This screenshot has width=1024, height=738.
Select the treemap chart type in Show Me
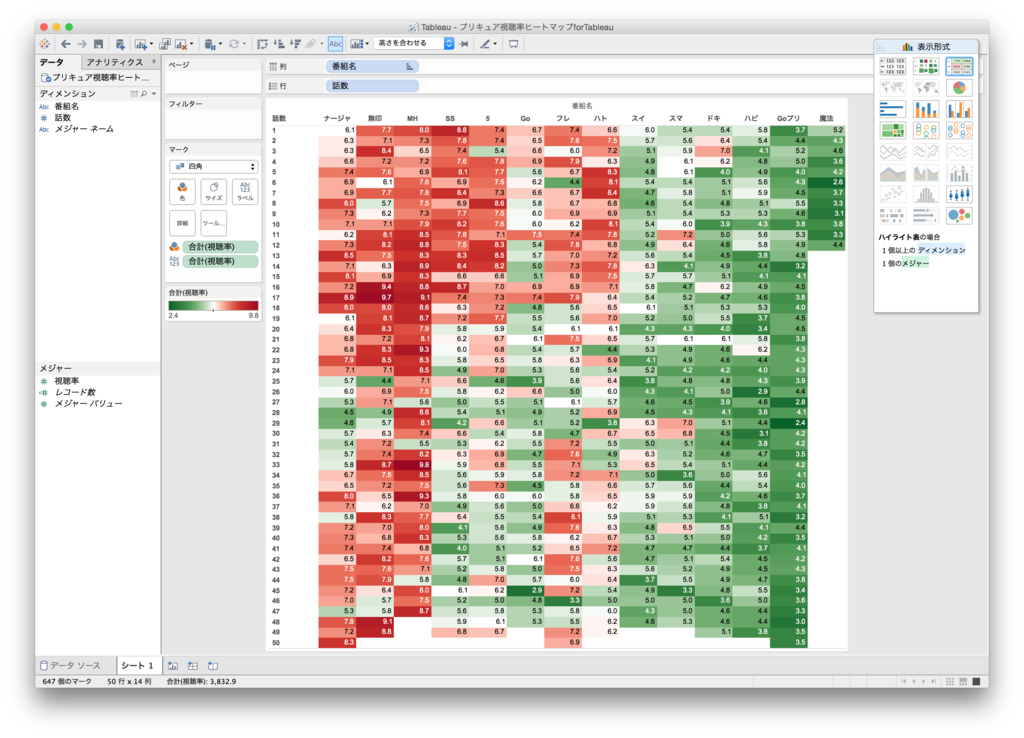click(892, 131)
